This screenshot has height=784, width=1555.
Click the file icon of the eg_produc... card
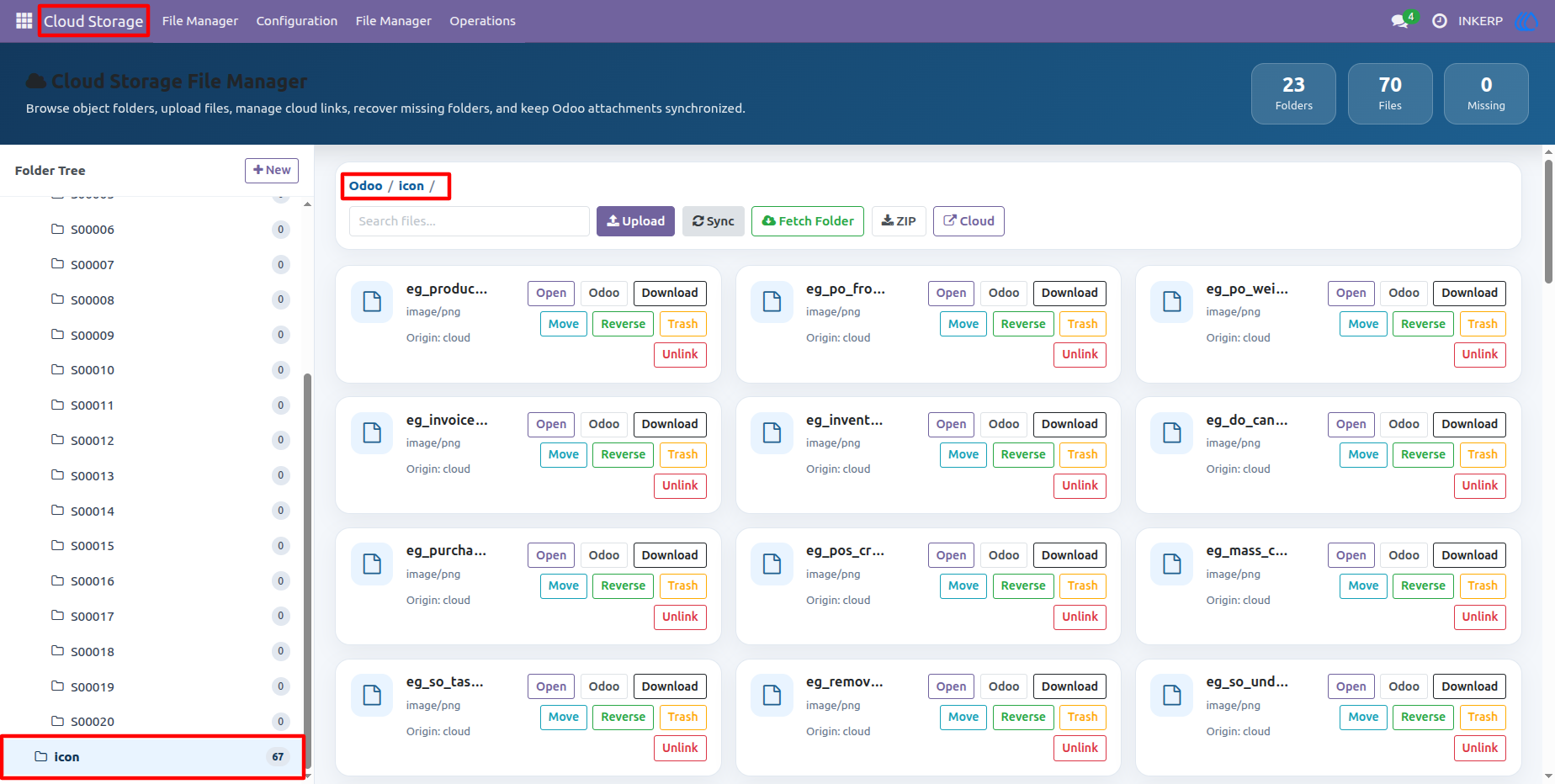click(372, 301)
